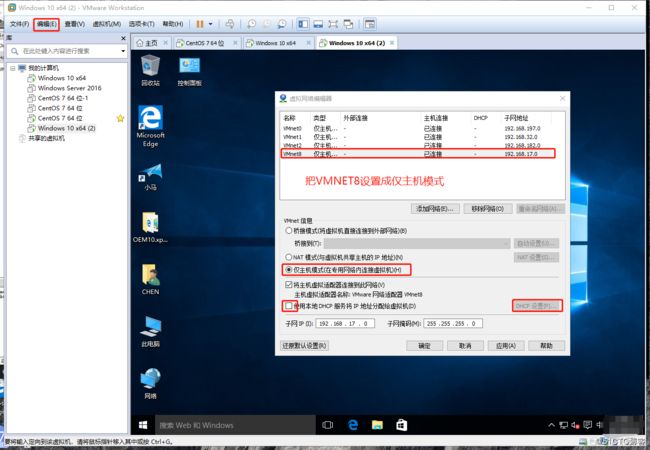The height and width of the screenshot is (450, 650).
Task: Select the VMnet8 row in the network list
Action: 417,154
